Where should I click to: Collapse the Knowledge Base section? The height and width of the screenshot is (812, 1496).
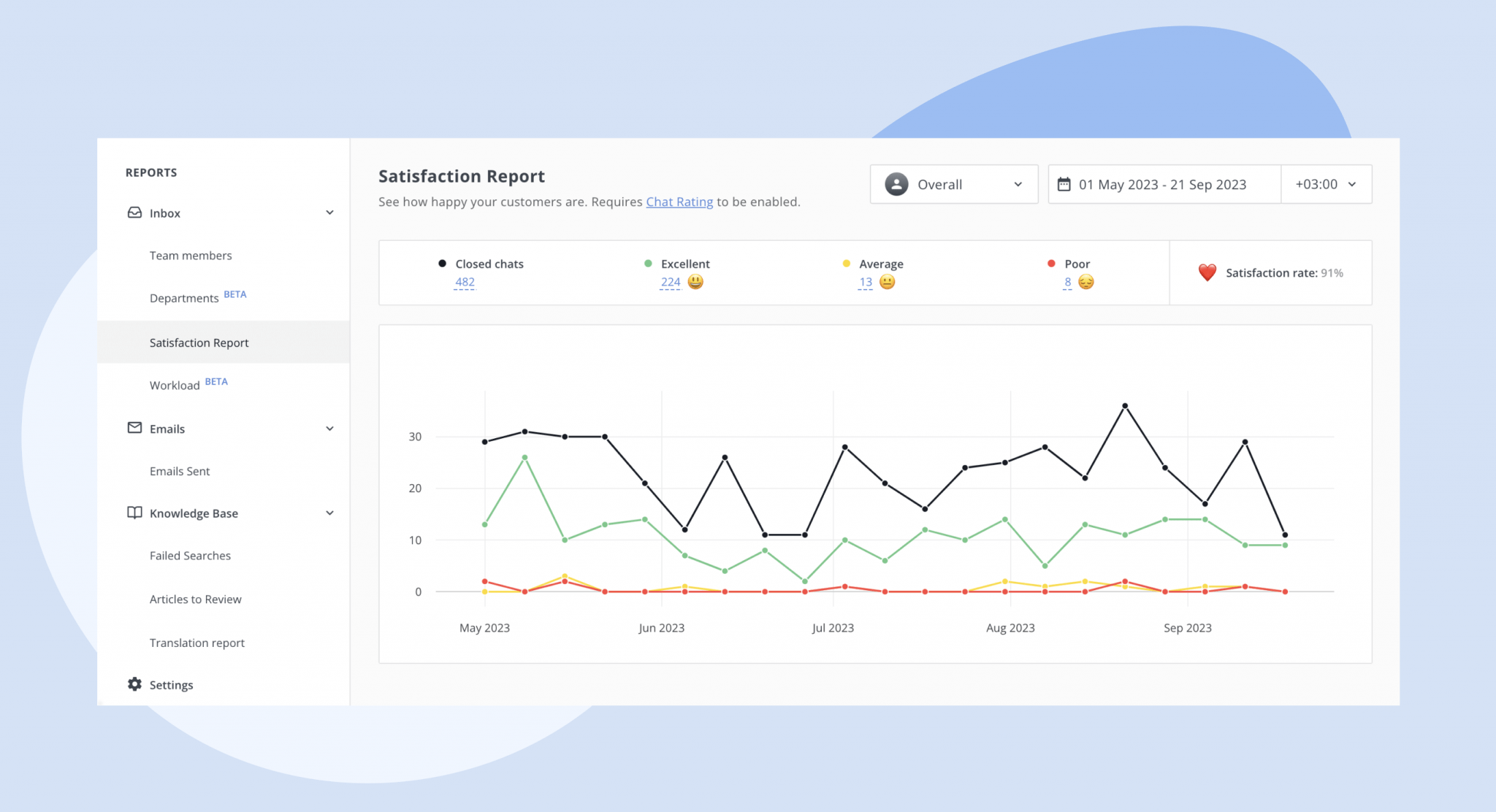pyautogui.click(x=330, y=513)
